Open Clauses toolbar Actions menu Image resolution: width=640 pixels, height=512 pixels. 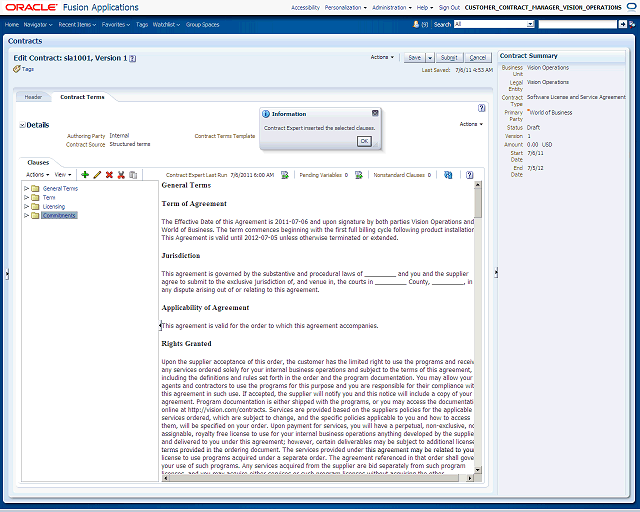coord(38,175)
